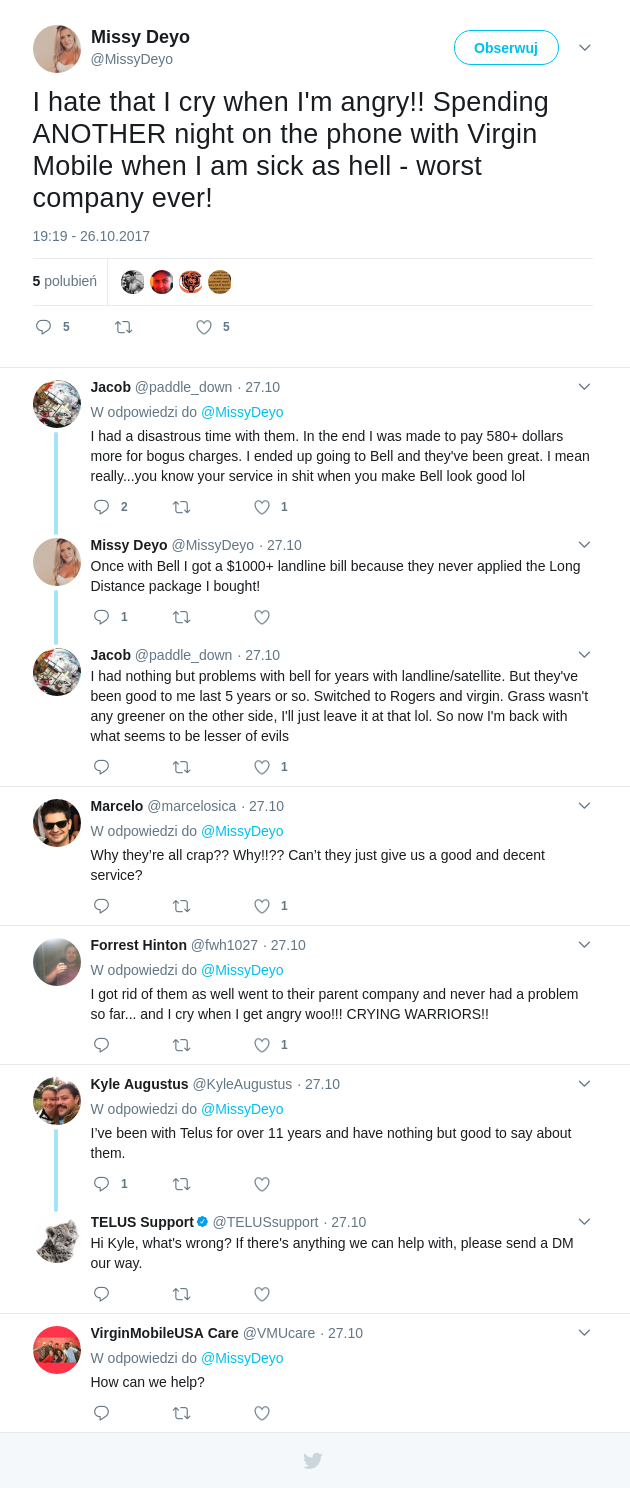Viewport: 630px width, 1488px height.
Task: Retweet Missy Deyo's main tweet
Action: tap(123, 327)
